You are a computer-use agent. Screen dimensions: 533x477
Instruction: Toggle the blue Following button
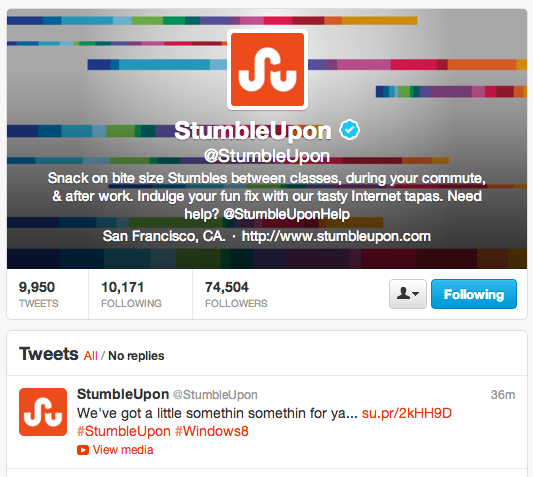(474, 294)
